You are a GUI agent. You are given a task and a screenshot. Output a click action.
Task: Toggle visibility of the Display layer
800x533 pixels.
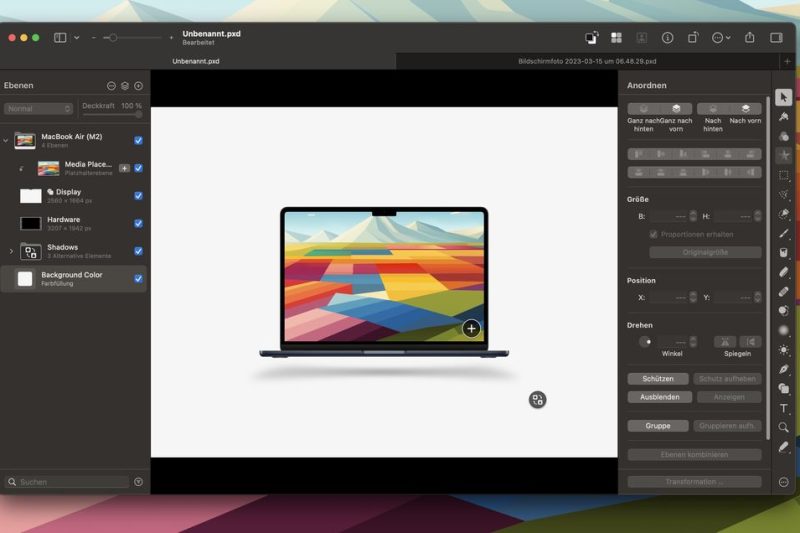138,195
